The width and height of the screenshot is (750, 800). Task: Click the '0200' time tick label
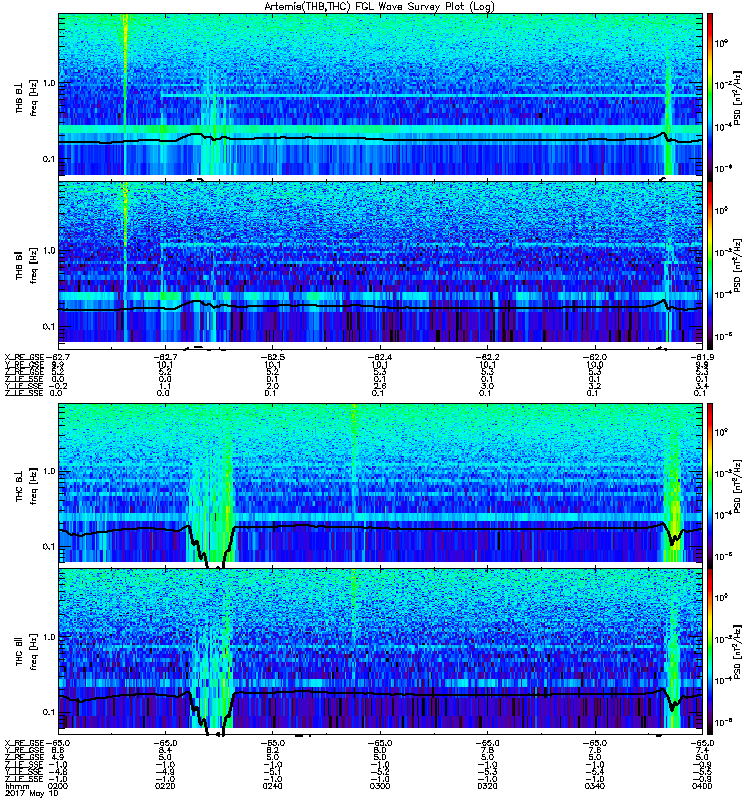(x=57, y=786)
